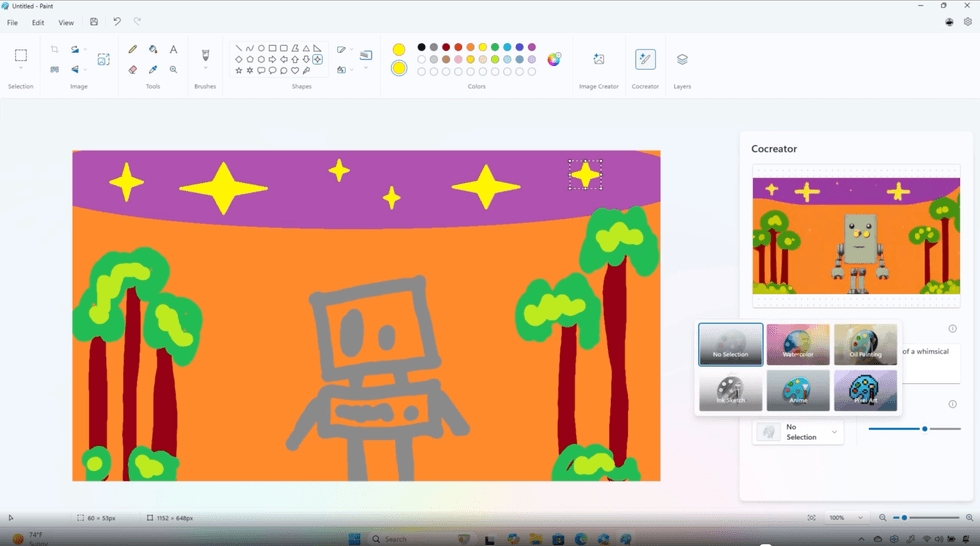Open the File menu
Image resolution: width=980 pixels, height=546 pixels.
coord(12,22)
